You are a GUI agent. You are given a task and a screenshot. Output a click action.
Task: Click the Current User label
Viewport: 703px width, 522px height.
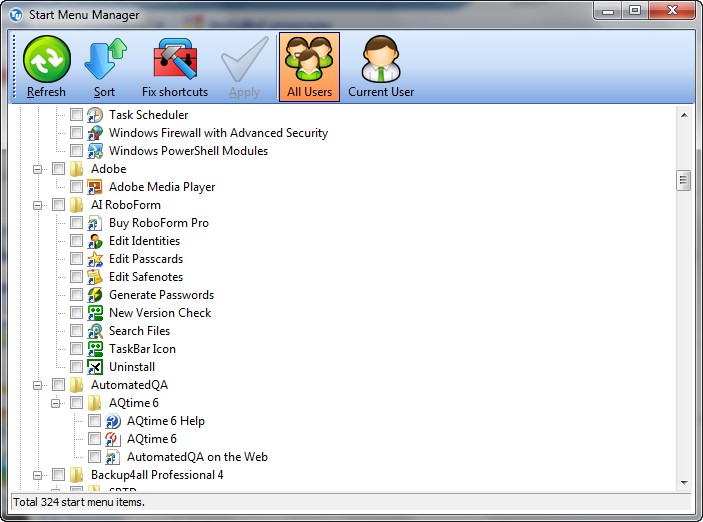(381, 92)
